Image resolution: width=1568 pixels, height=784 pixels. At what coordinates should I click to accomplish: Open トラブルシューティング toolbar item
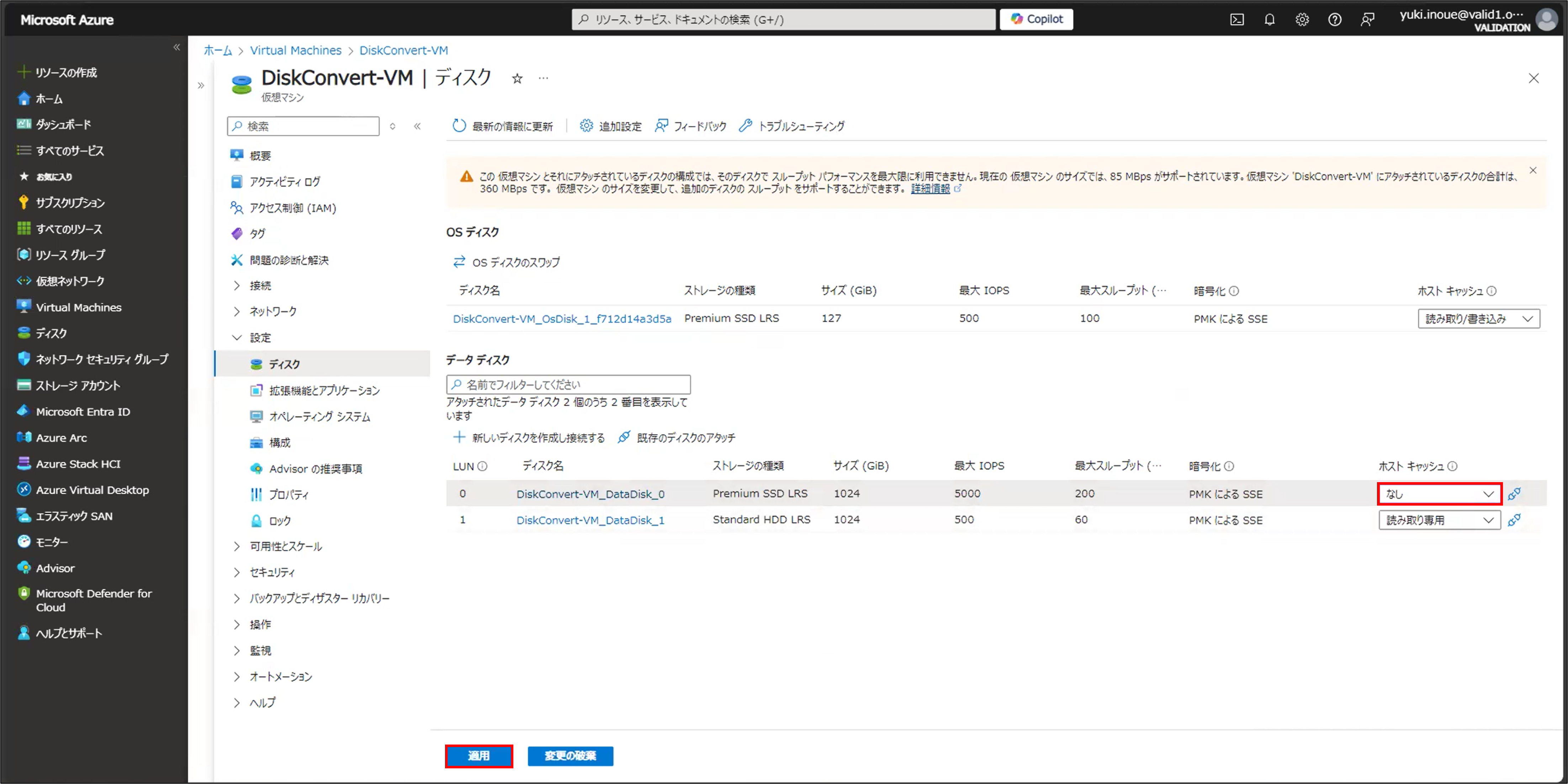tap(791, 126)
